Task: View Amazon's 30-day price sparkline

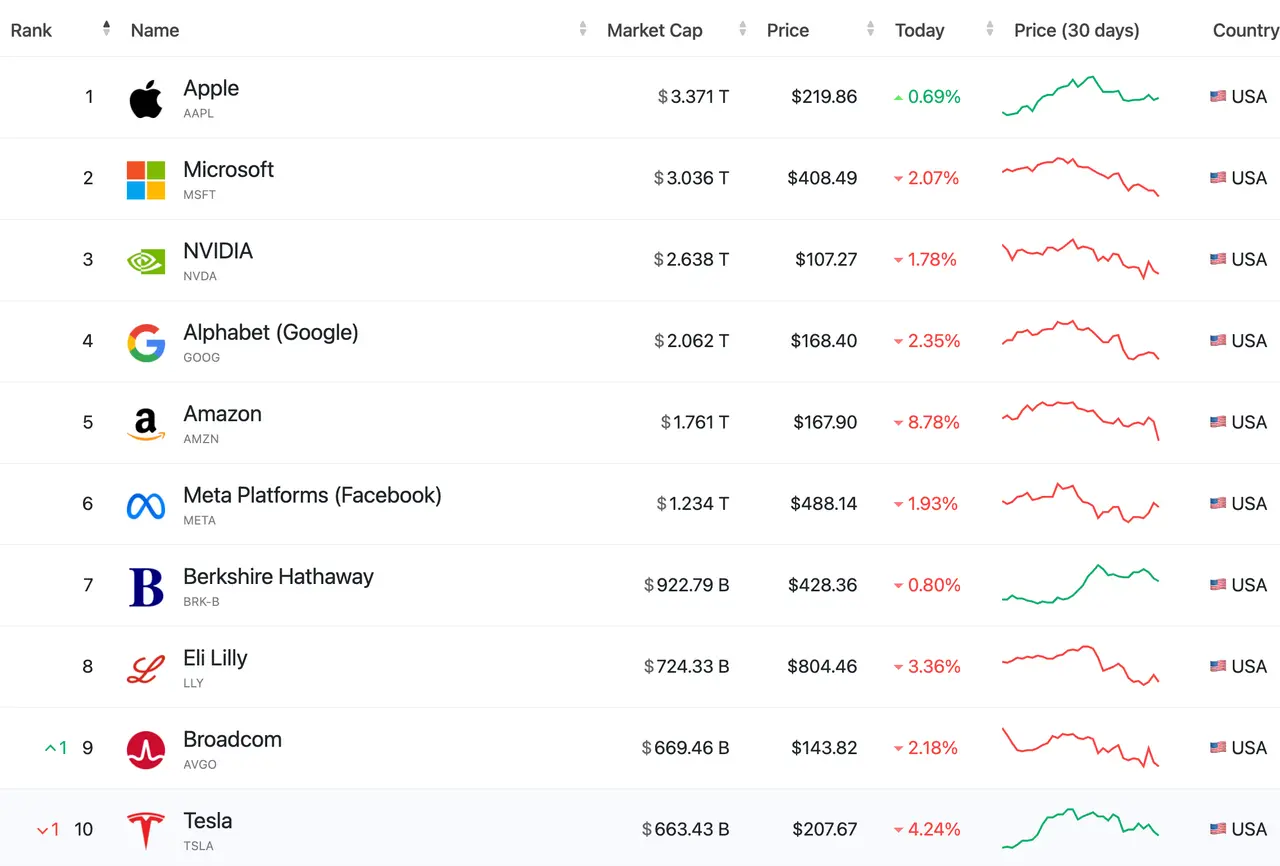Action: coord(1081,421)
